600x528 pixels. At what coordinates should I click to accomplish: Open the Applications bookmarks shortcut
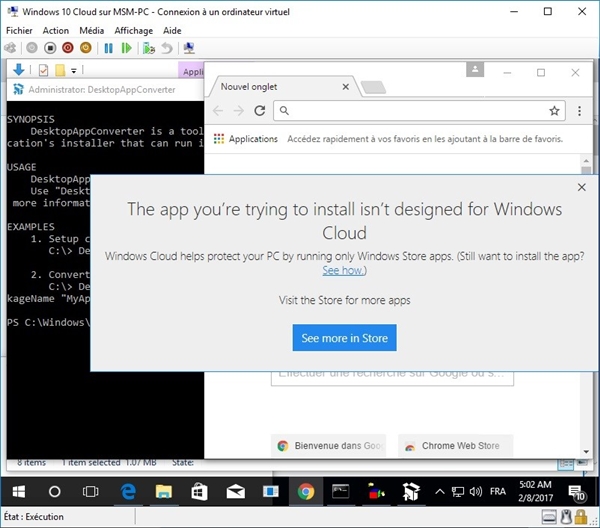click(247, 139)
